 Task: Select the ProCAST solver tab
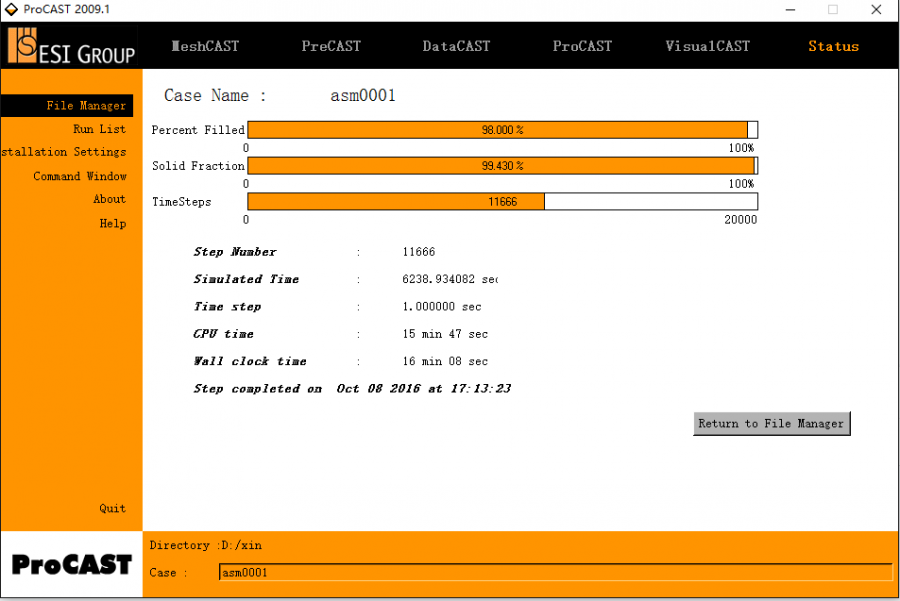pyautogui.click(x=582, y=46)
